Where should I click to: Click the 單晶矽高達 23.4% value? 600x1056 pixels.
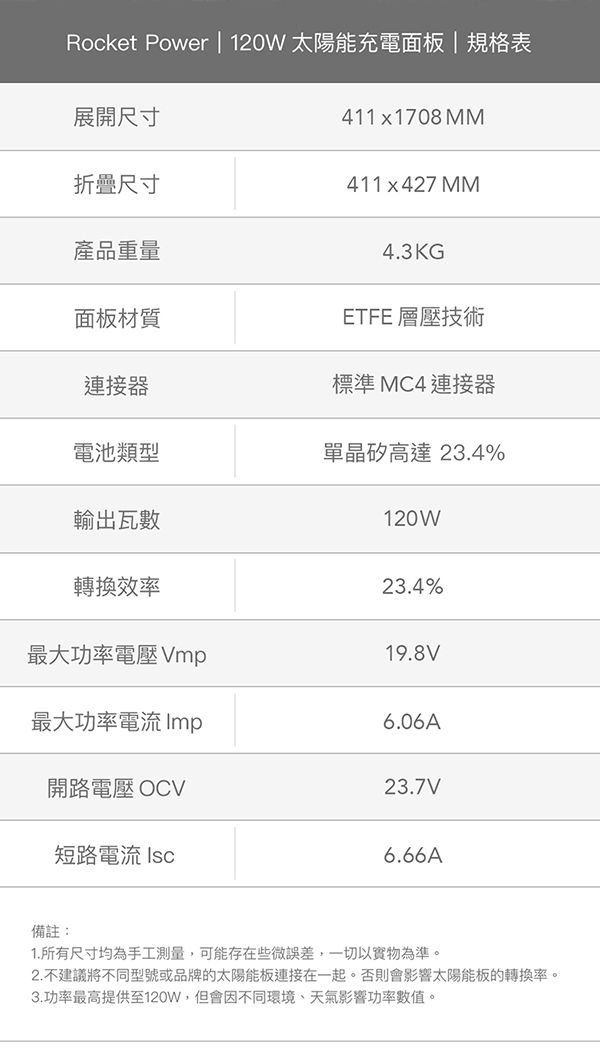point(413,452)
